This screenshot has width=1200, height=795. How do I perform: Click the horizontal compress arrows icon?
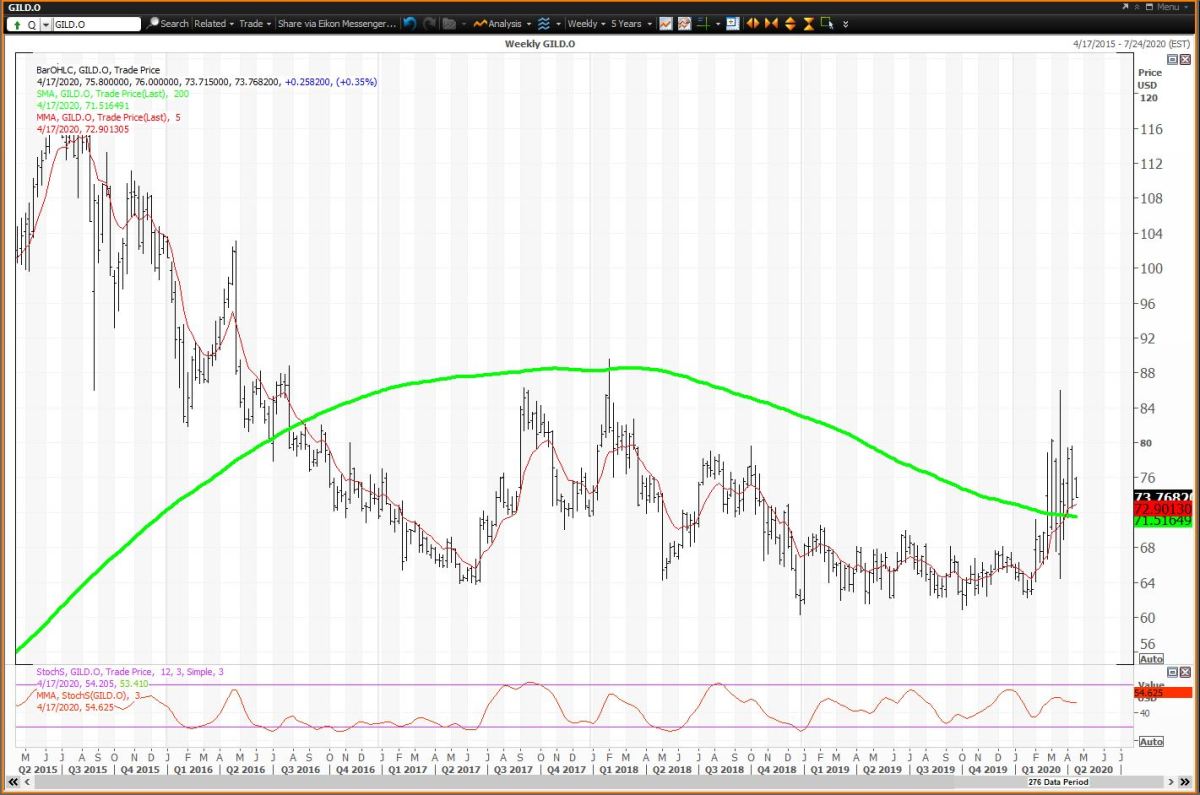pyautogui.click(x=771, y=23)
